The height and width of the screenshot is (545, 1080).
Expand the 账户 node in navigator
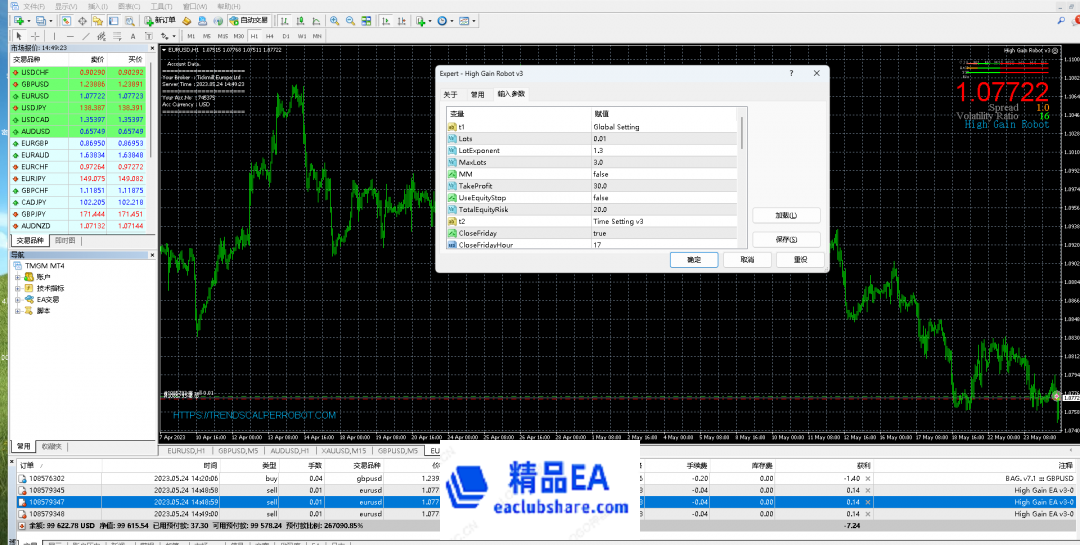tap(18, 276)
